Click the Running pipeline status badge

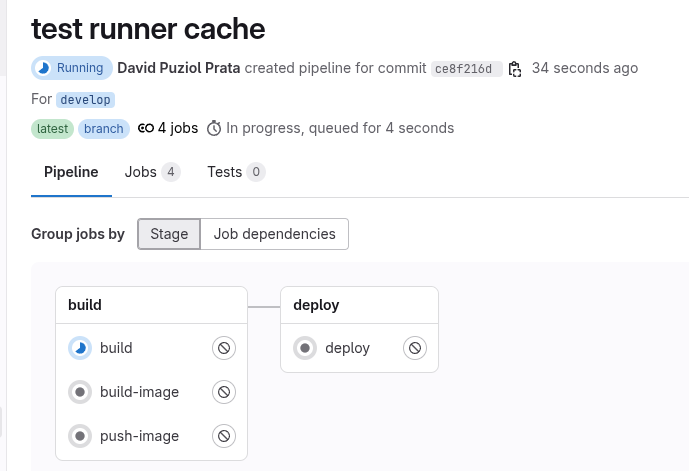click(71, 68)
